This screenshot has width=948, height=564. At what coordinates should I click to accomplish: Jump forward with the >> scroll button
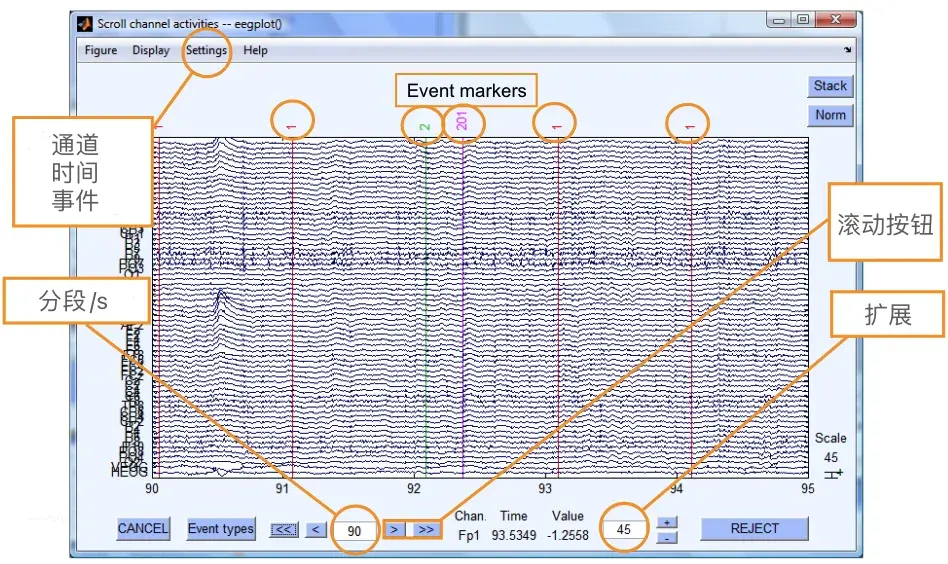pyautogui.click(x=425, y=530)
